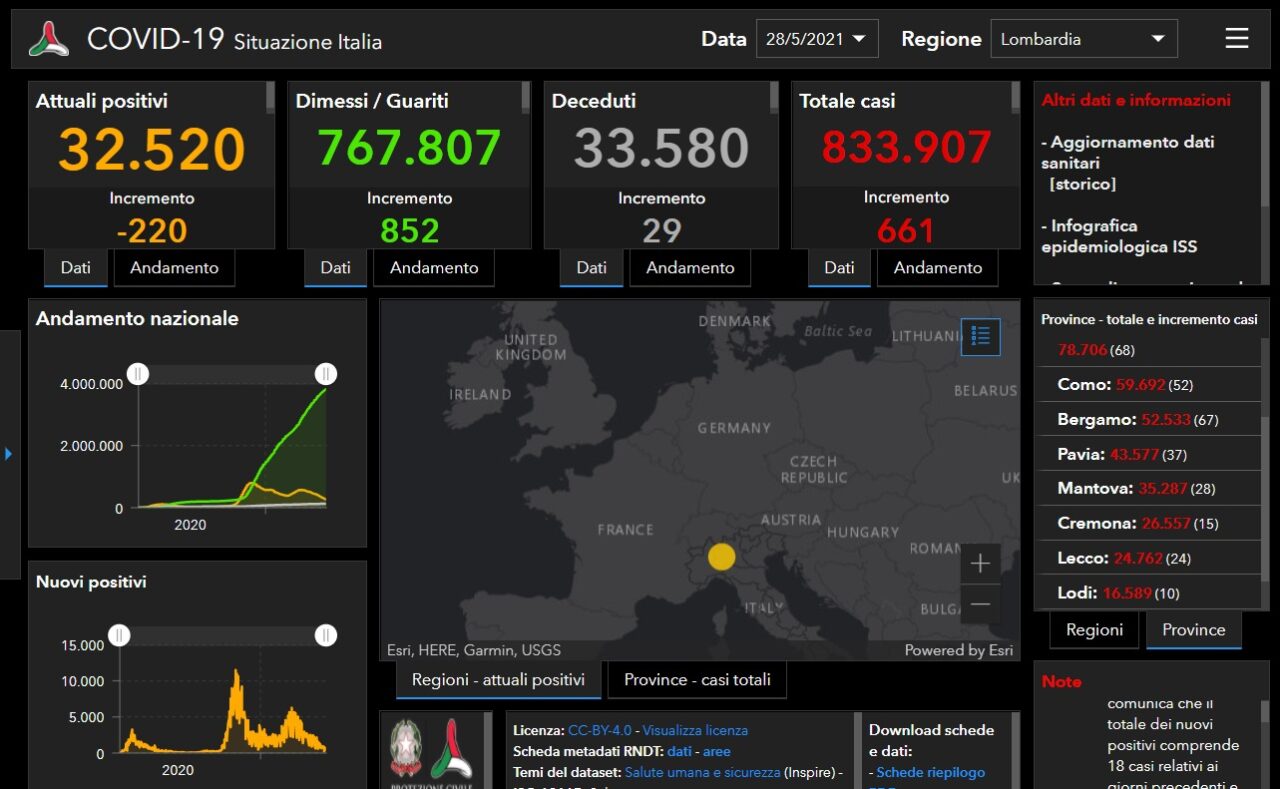
Task: Open the CC-BY-4.0 license link
Action: tap(599, 730)
